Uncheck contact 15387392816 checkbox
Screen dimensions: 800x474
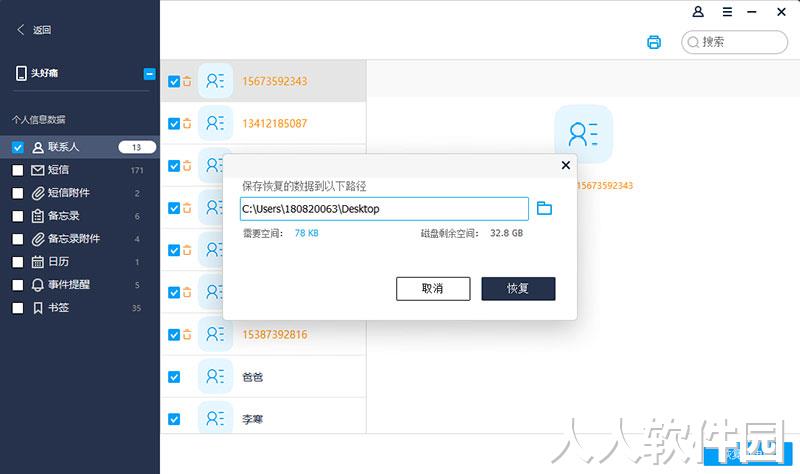point(174,335)
